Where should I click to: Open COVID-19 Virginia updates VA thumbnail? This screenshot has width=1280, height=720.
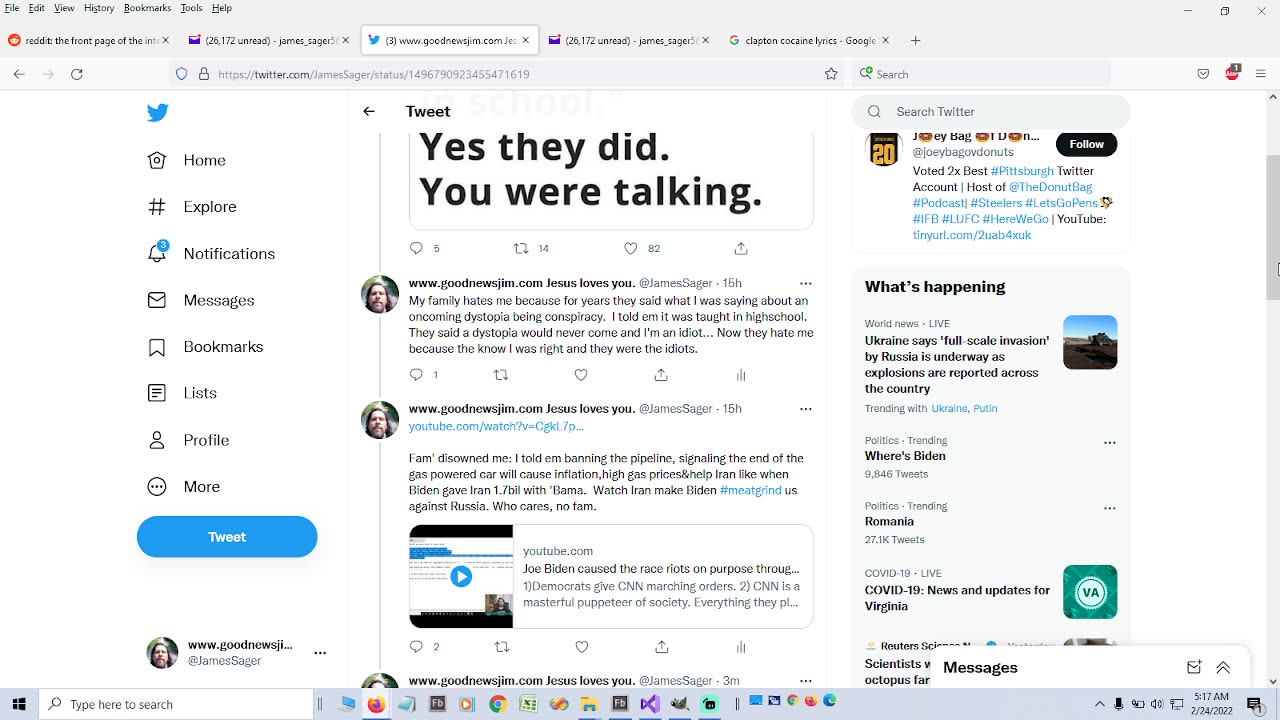(x=1090, y=592)
